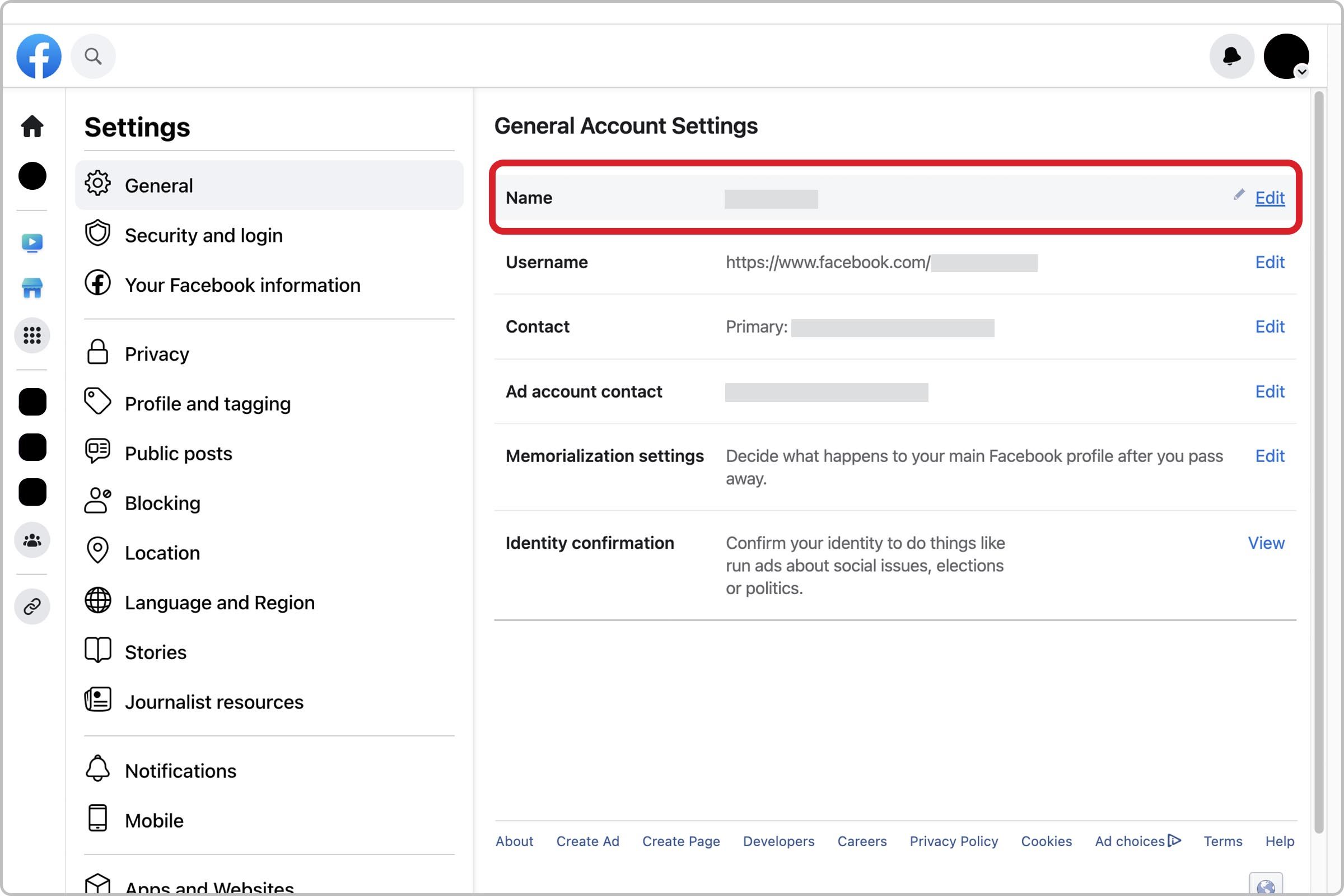Click the padlock icon beside Privacy
The width and height of the screenshot is (1344, 896).
point(97,352)
